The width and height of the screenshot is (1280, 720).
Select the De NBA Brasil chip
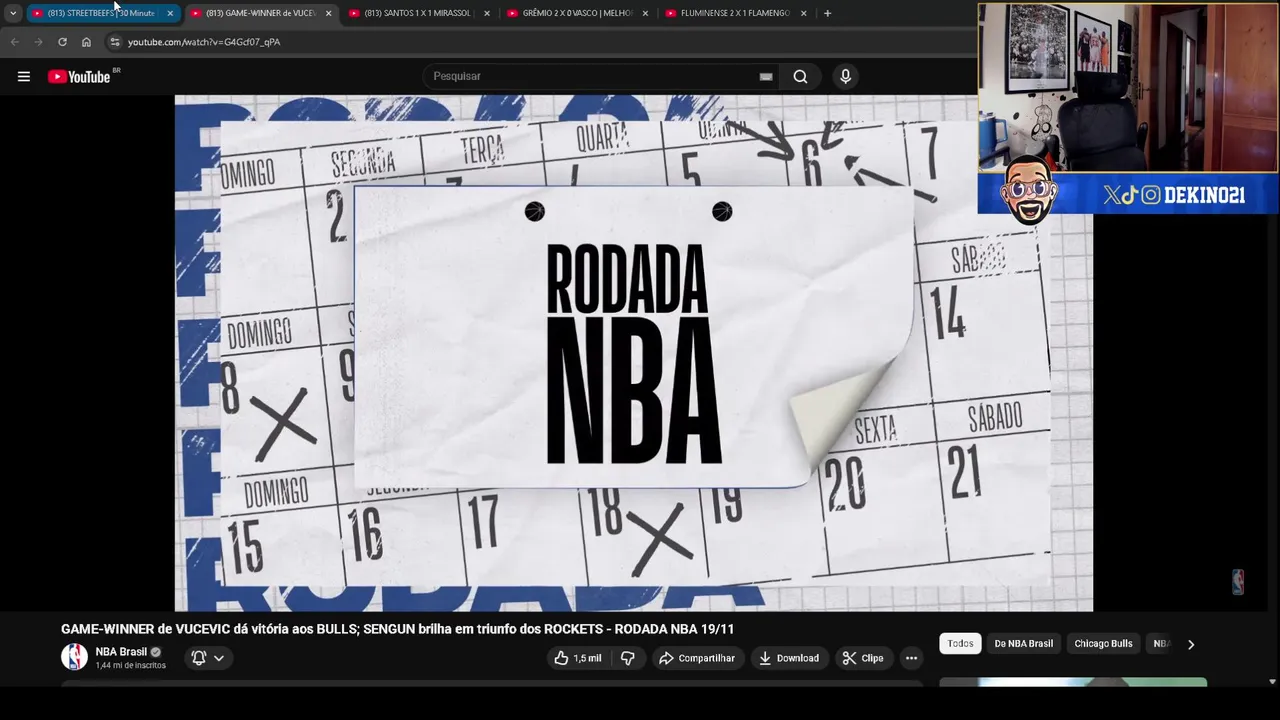point(1023,644)
